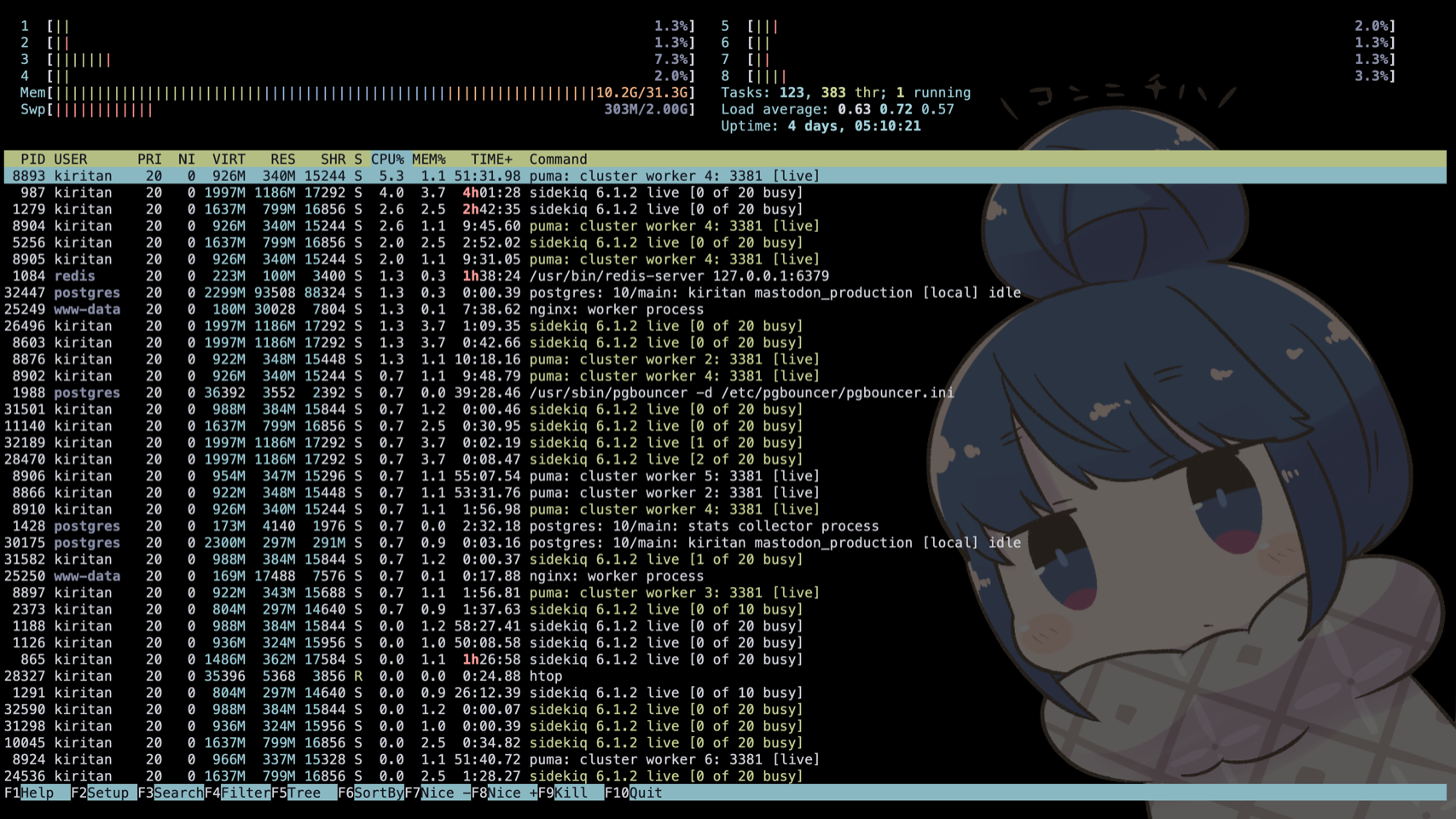Select postgres idle process PID 30175
Viewport: 1456px width, 819px height.
point(725,543)
